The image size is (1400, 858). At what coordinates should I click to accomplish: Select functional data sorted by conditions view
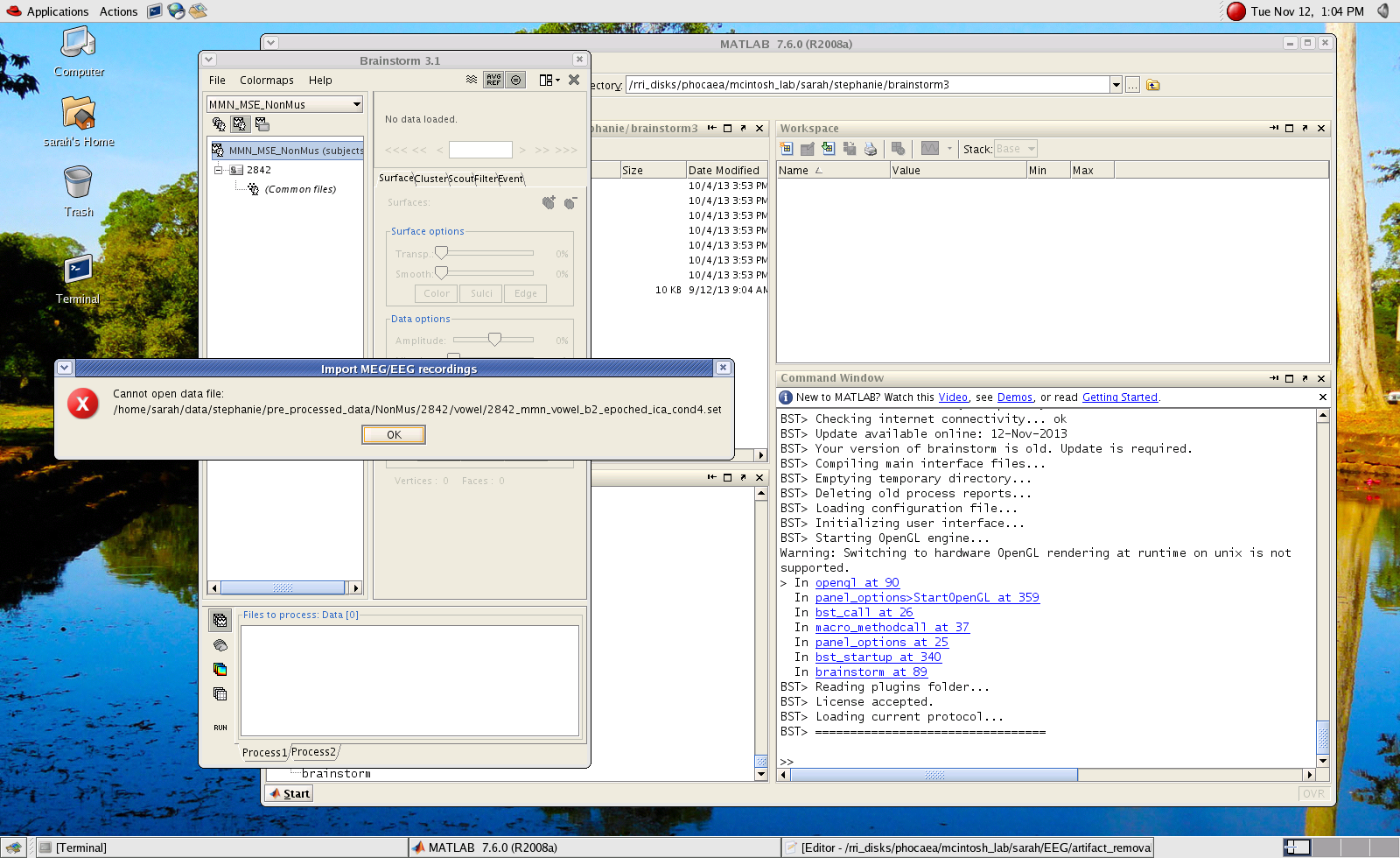262,124
